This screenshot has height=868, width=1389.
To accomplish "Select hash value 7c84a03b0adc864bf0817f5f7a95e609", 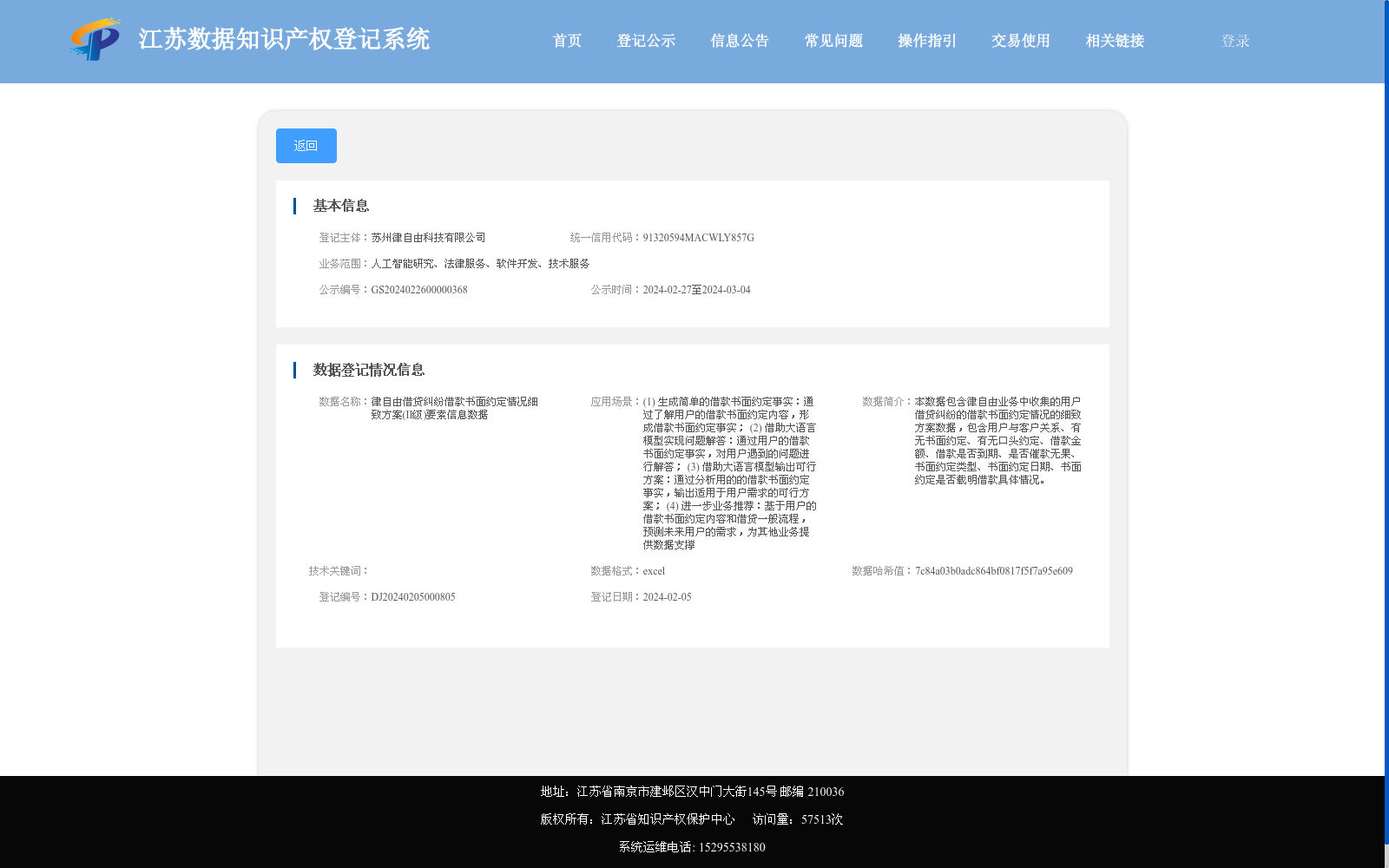I will tap(994, 571).
